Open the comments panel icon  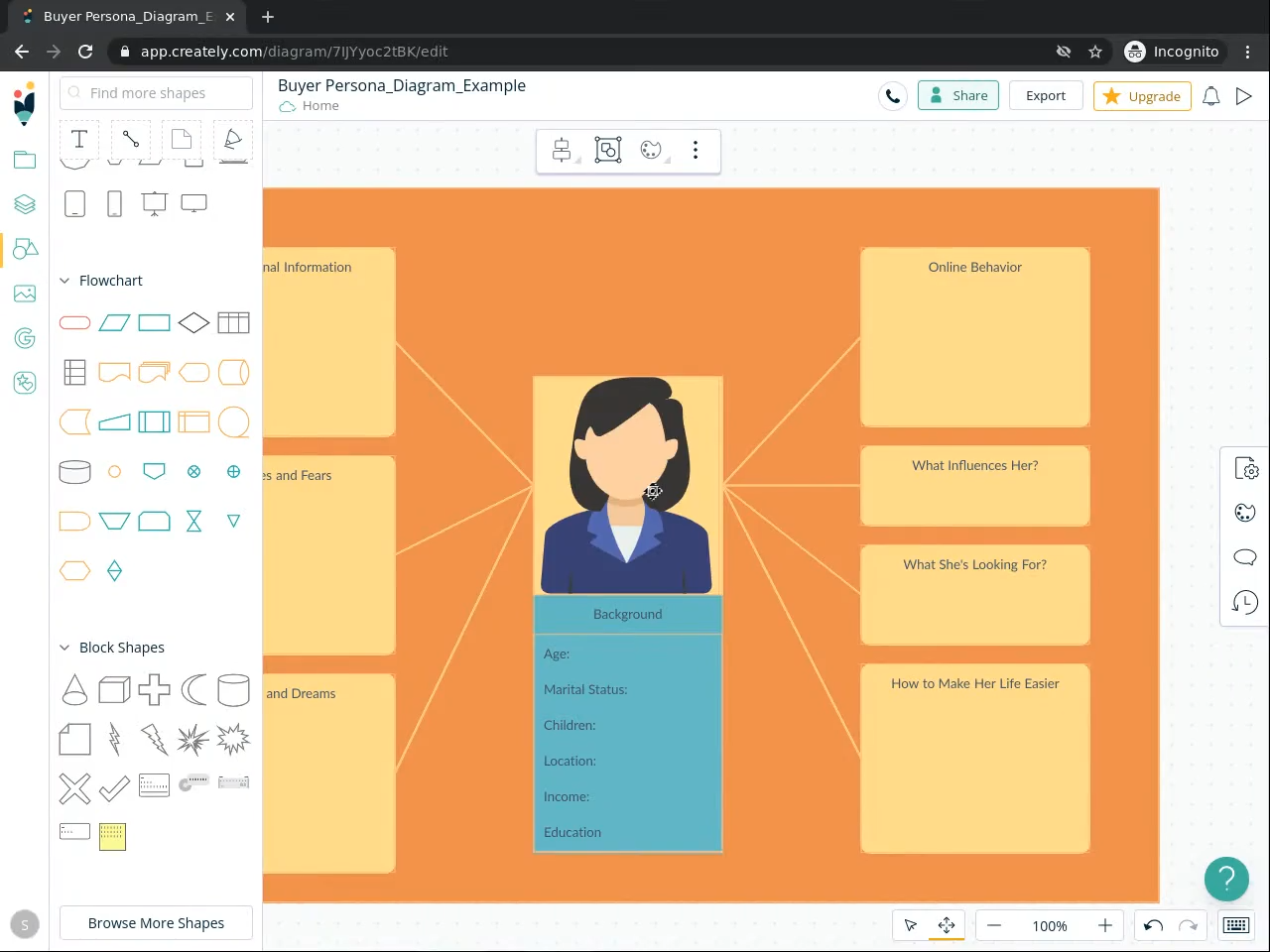(x=1244, y=556)
